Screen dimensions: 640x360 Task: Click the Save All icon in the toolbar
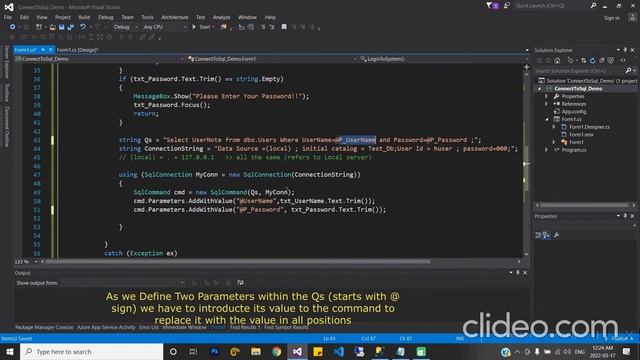[x=71, y=27]
